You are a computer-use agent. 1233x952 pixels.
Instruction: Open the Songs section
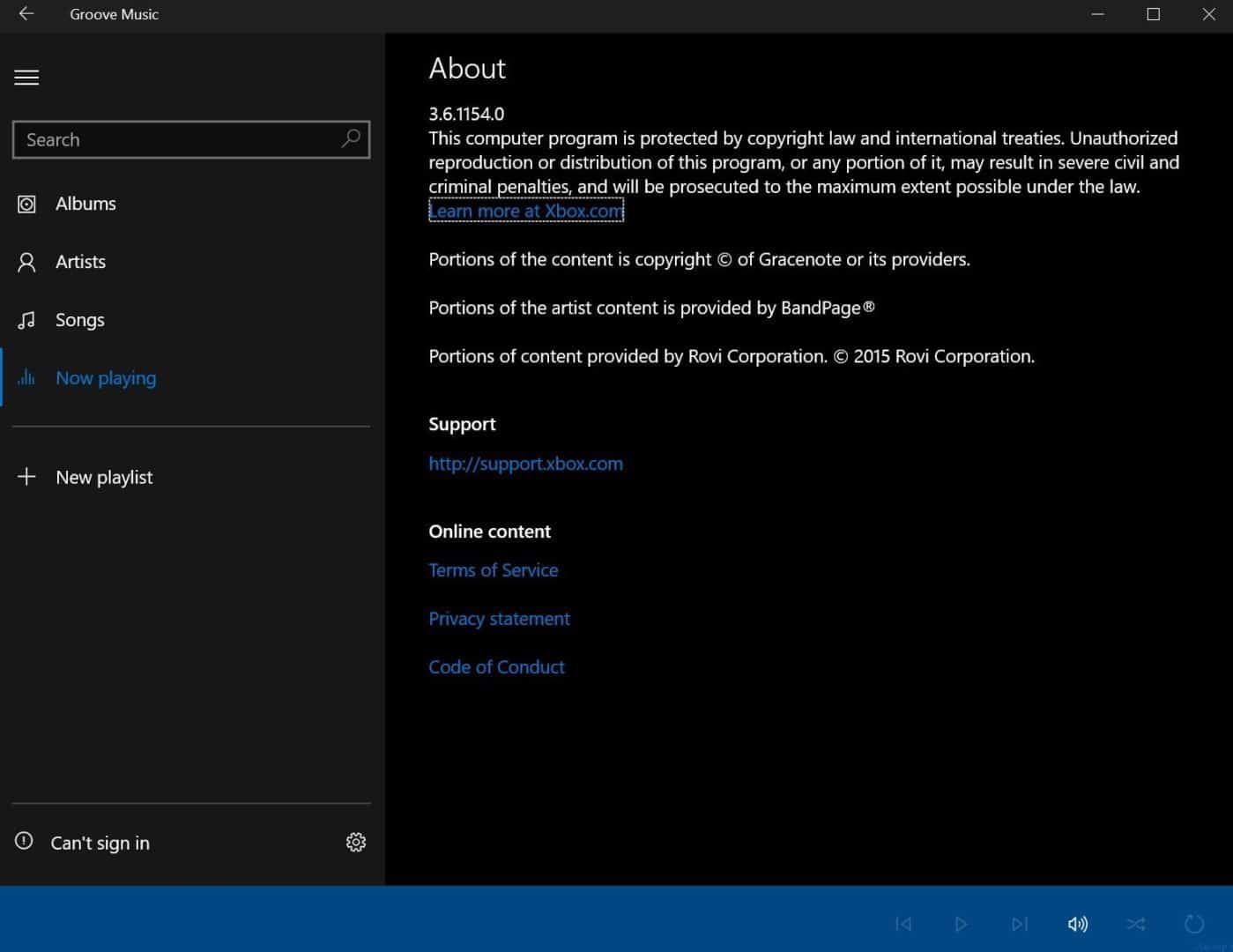[80, 320]
